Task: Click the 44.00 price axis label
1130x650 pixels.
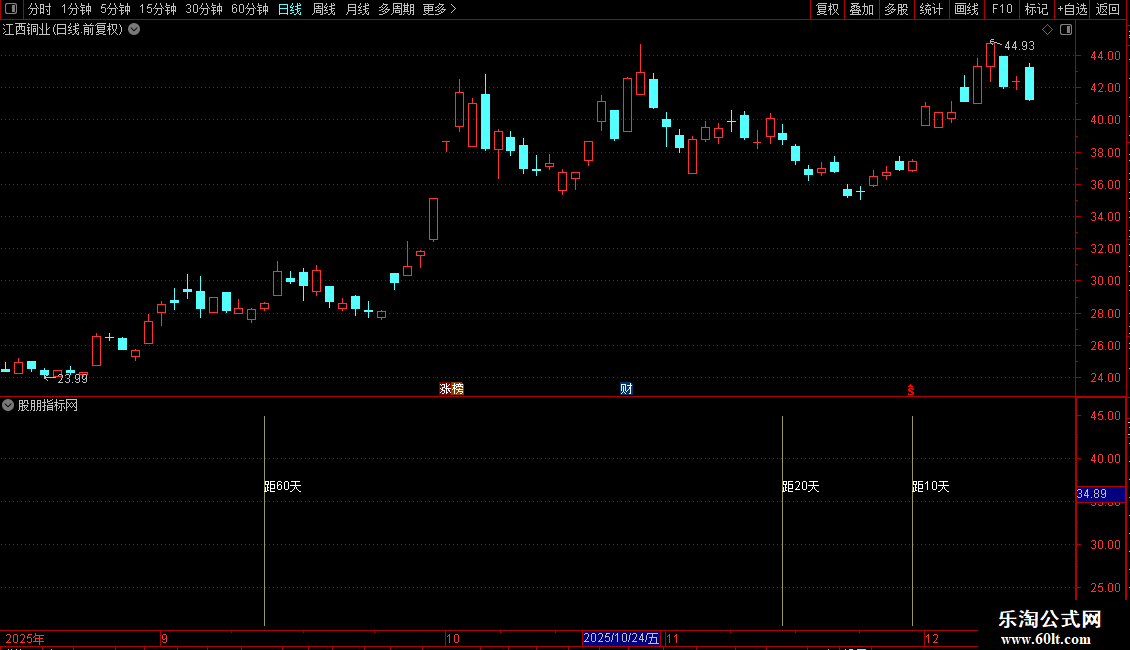Action: 1105,55
